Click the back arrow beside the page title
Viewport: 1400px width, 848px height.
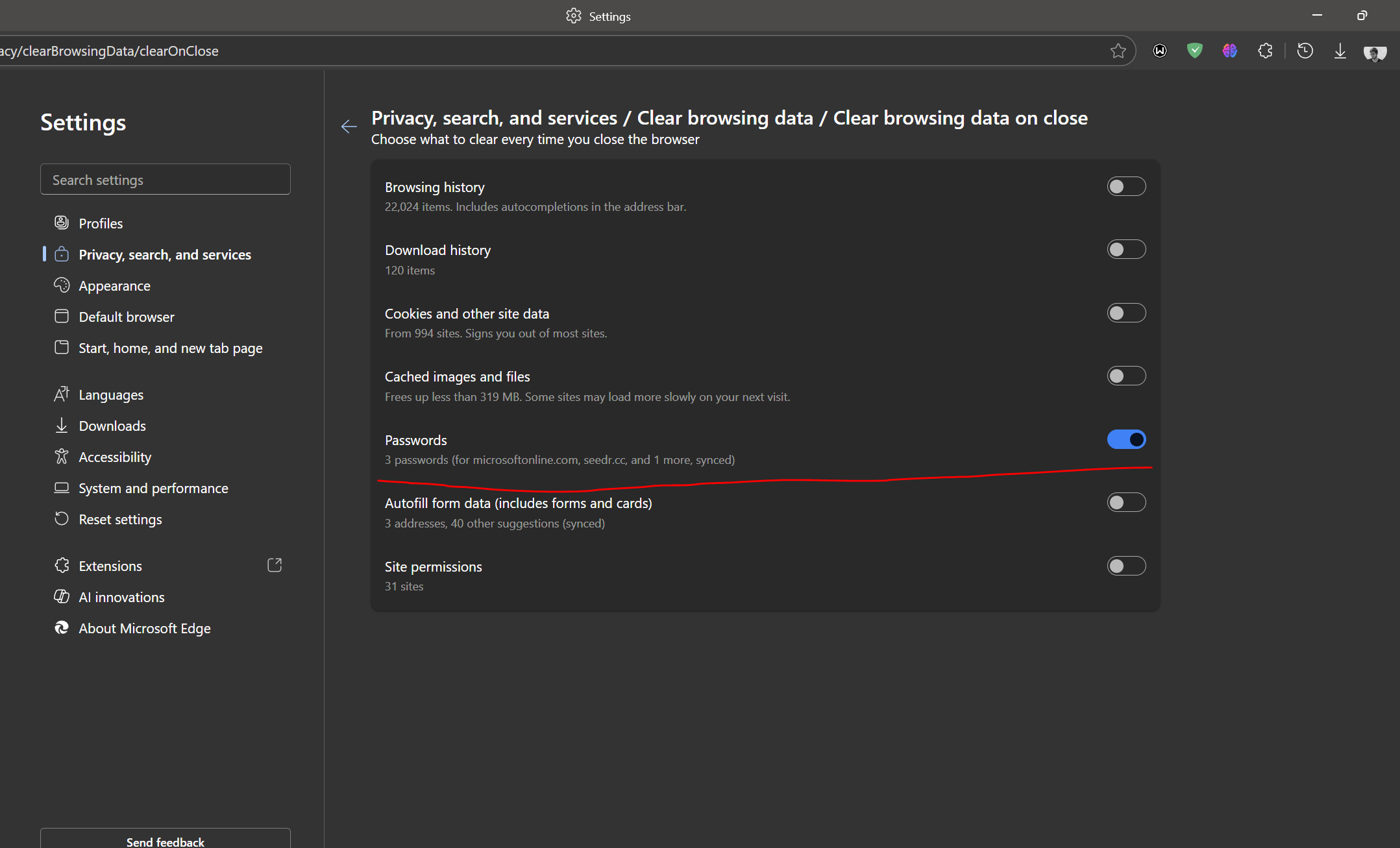click(x=349, y=127)
